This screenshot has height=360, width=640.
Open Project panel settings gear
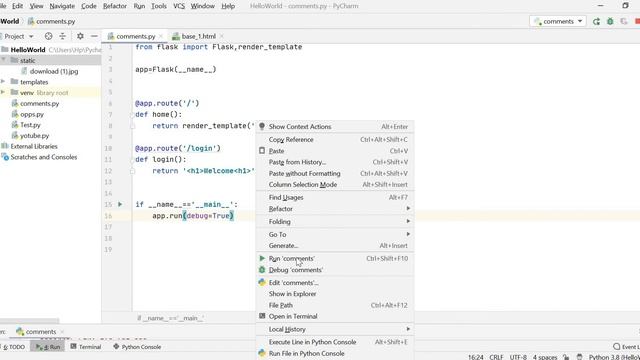tap(80, 36)
